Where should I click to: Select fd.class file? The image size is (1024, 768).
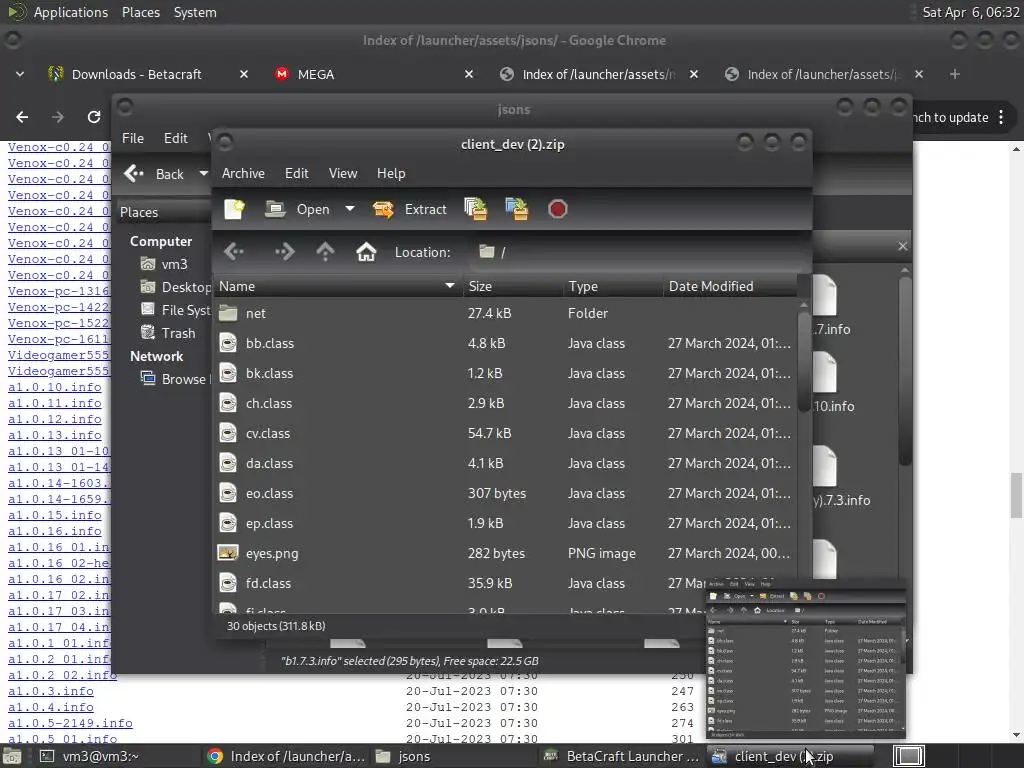click(506, 584)
